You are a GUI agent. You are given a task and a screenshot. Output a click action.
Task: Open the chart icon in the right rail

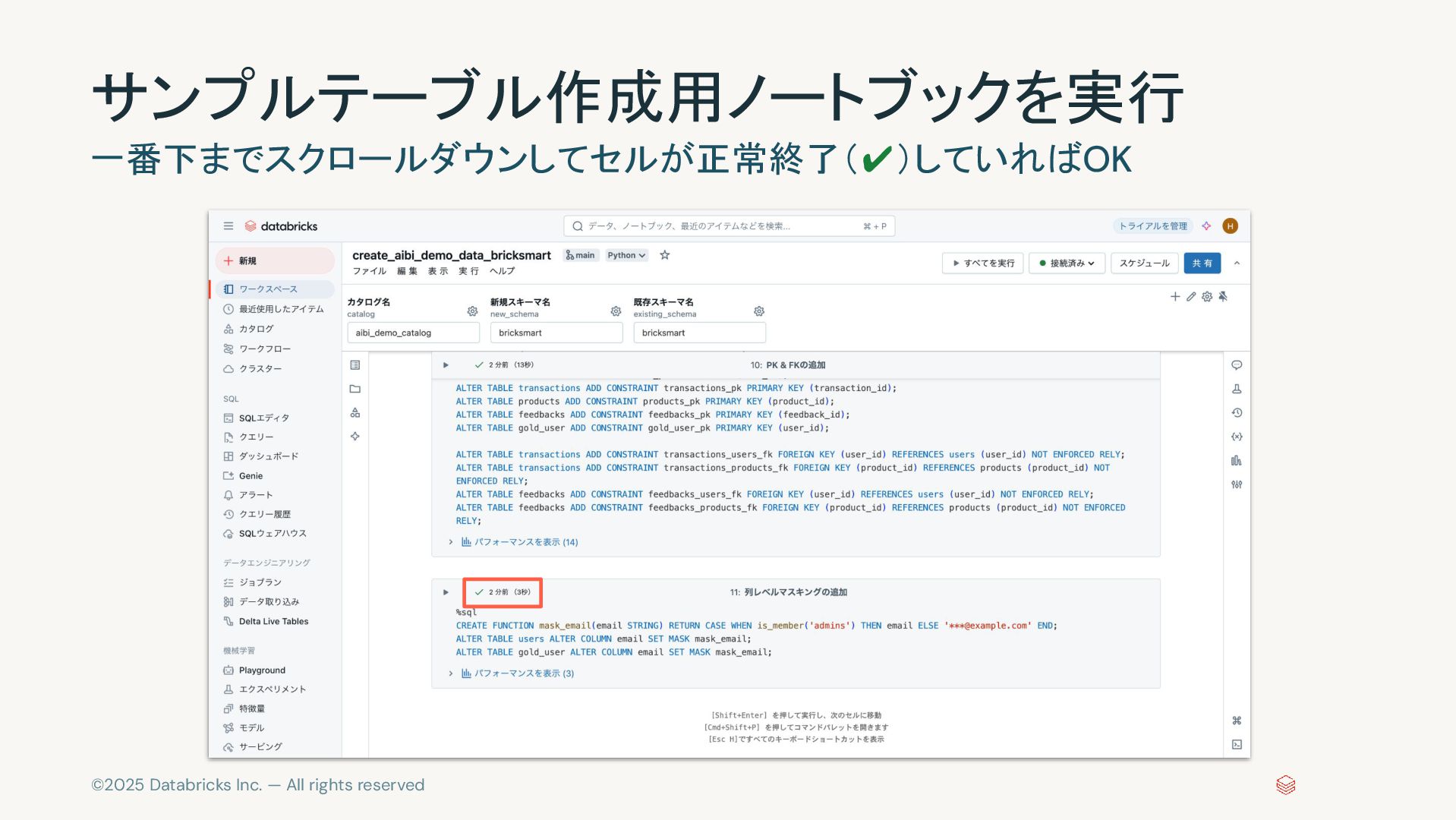point(1237,461)
